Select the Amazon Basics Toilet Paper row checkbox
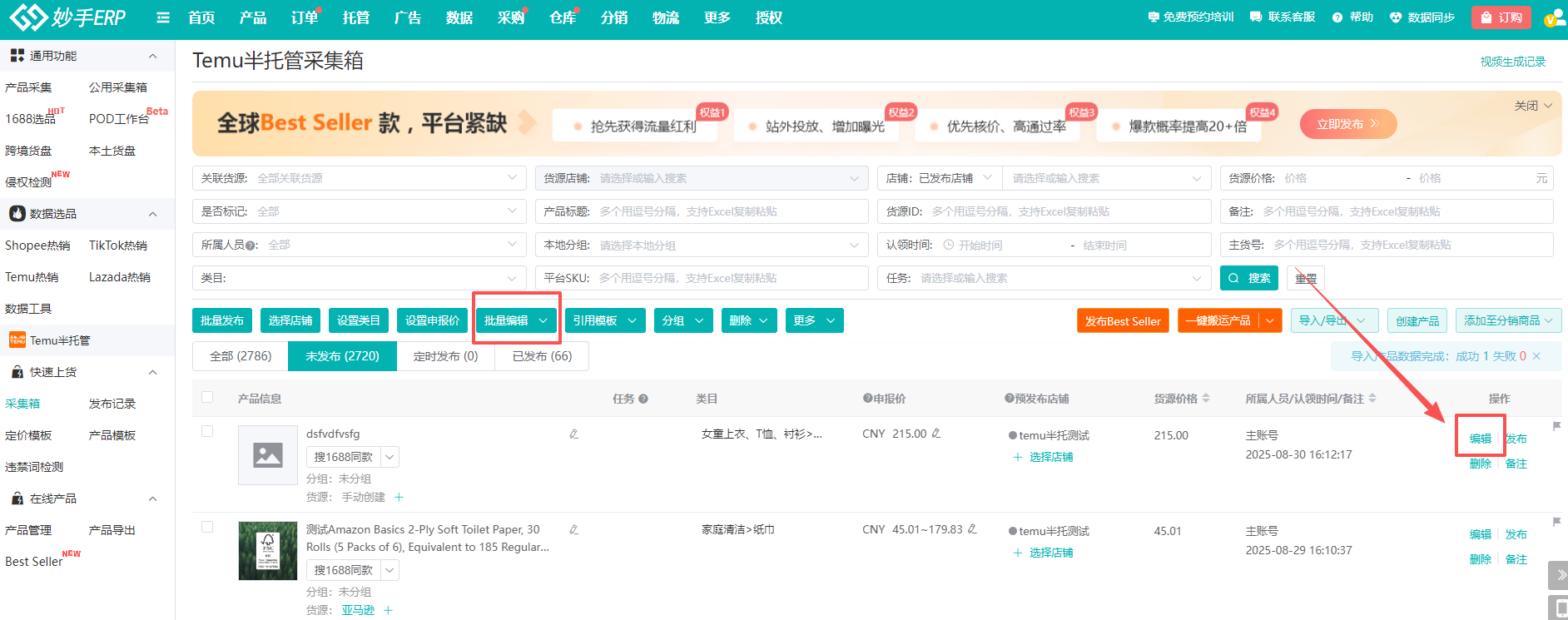The width and height of the screenshot is (1568, 620). click(207, 527)
